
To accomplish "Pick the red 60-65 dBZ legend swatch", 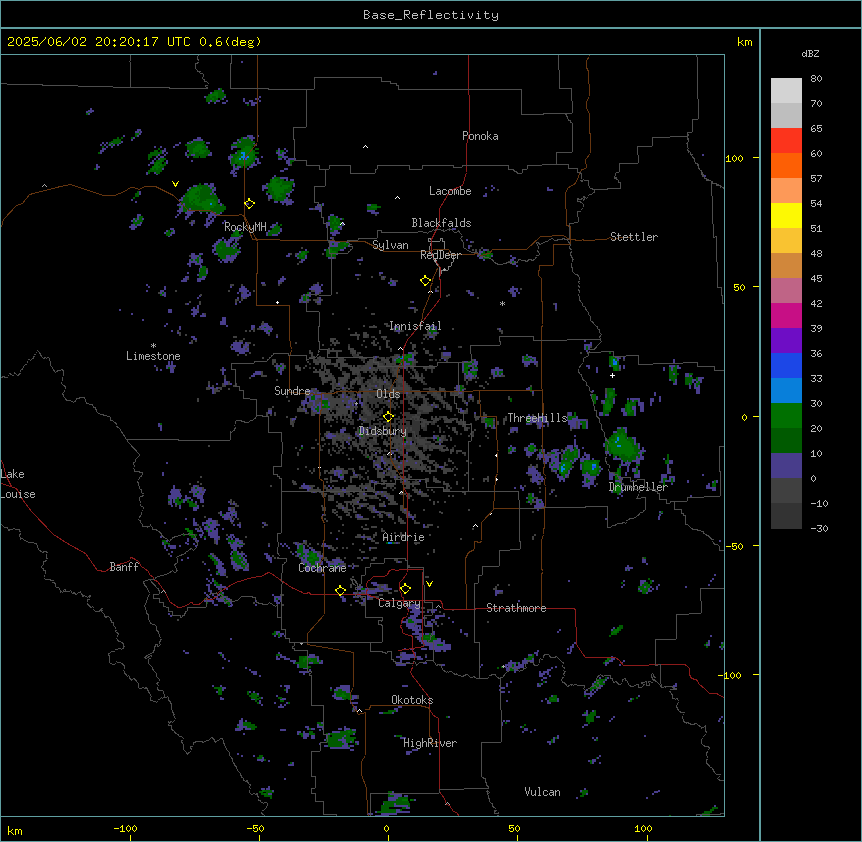I will point(786,141).
